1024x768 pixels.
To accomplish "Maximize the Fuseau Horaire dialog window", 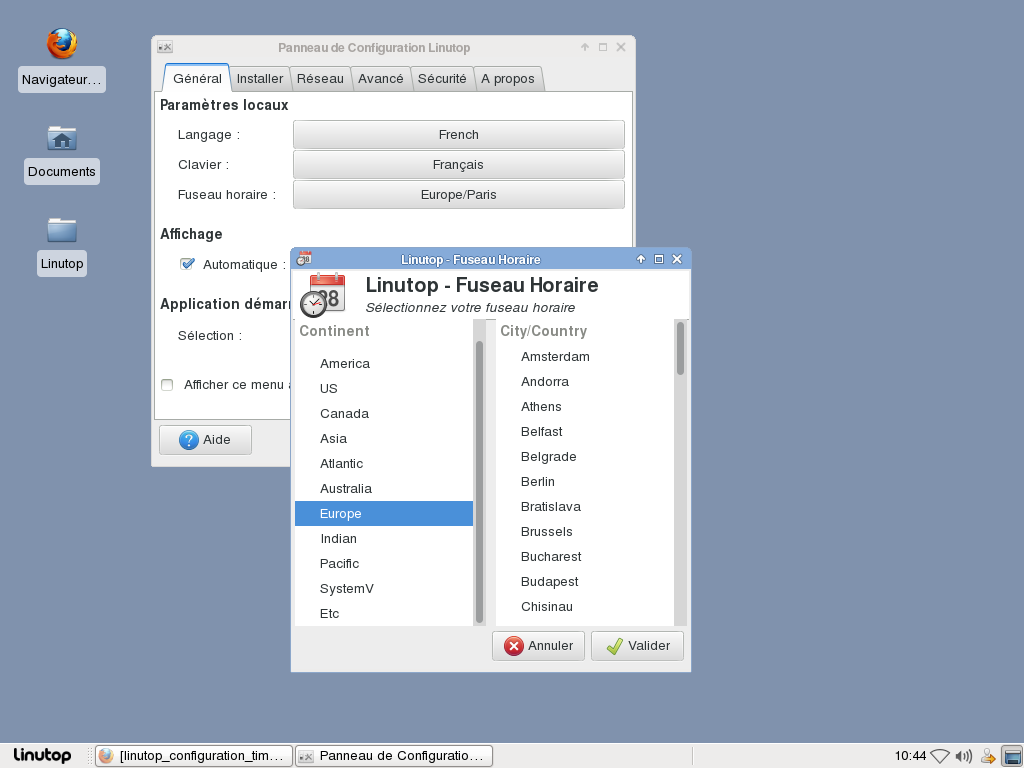I will [659, 259].
